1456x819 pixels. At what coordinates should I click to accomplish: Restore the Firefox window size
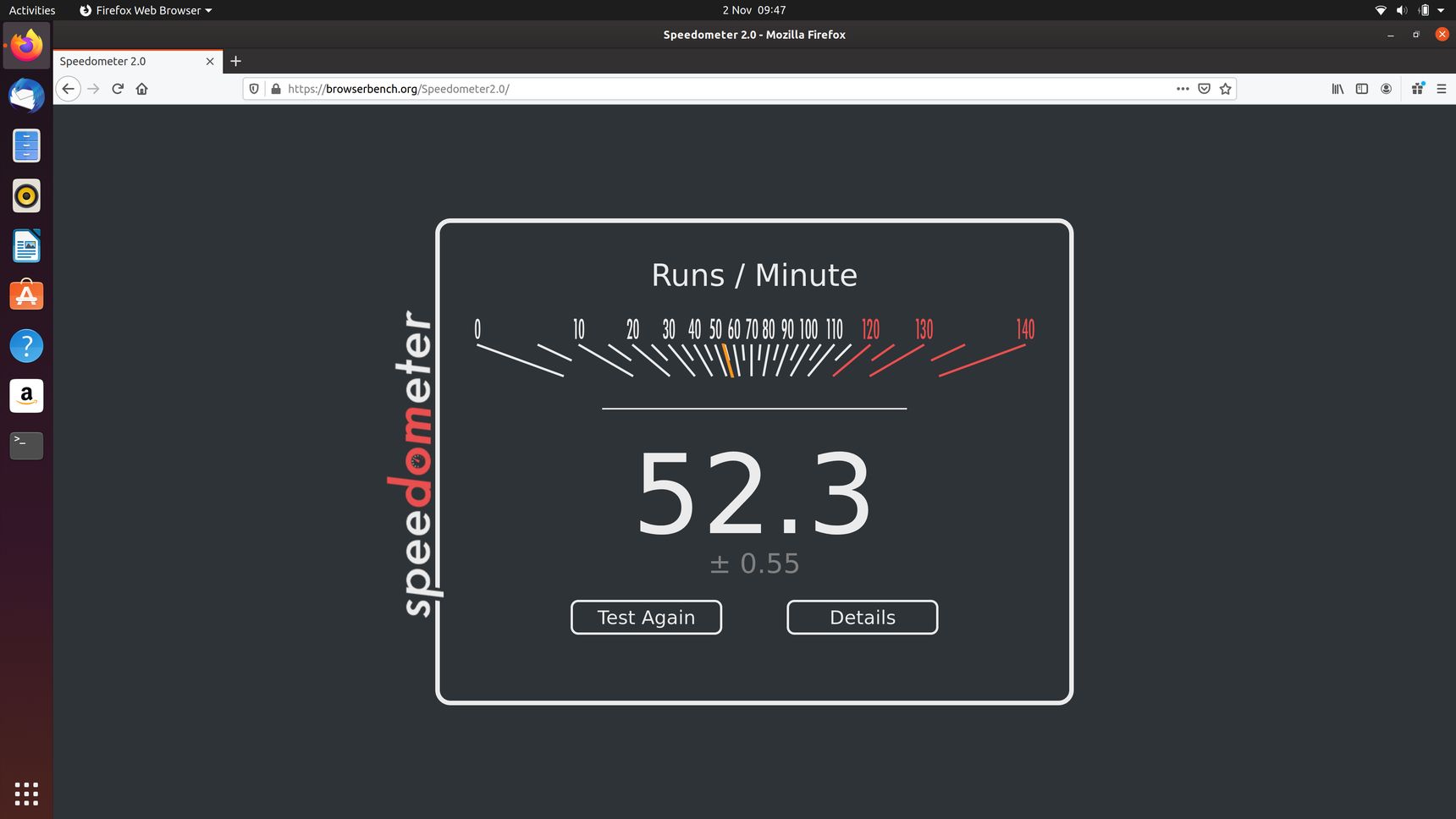click(1416, 35)
